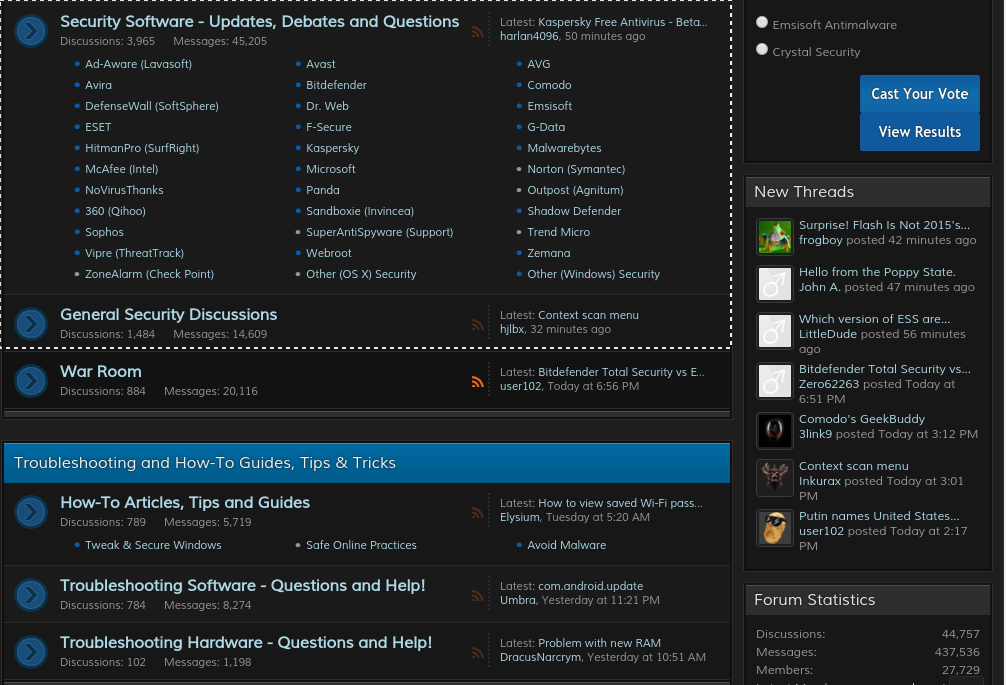Select Emsisoft Antimalware poll option
Image resolution: width=1006 pixels, height=685 pixels.
click(762, 22)
